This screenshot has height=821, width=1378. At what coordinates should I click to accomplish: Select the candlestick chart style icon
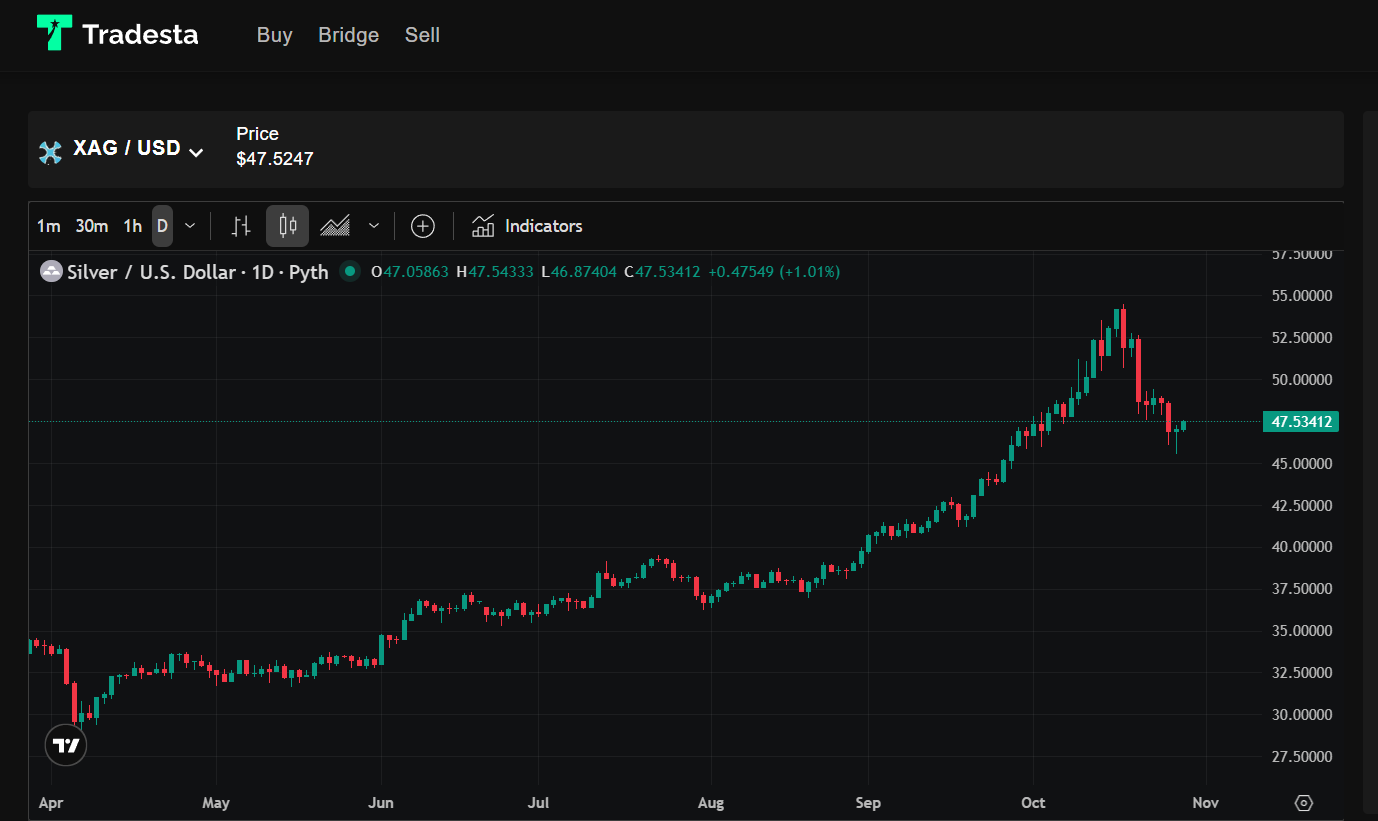288,226
